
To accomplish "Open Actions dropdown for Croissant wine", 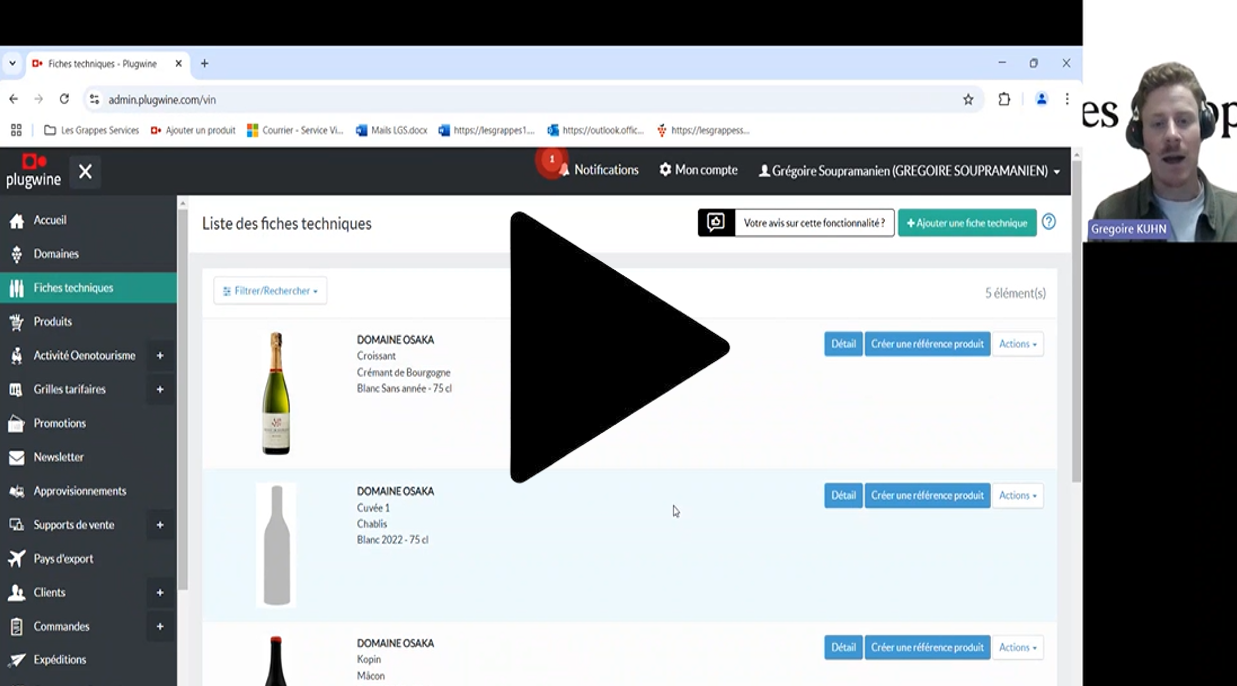I will 1017,344.
